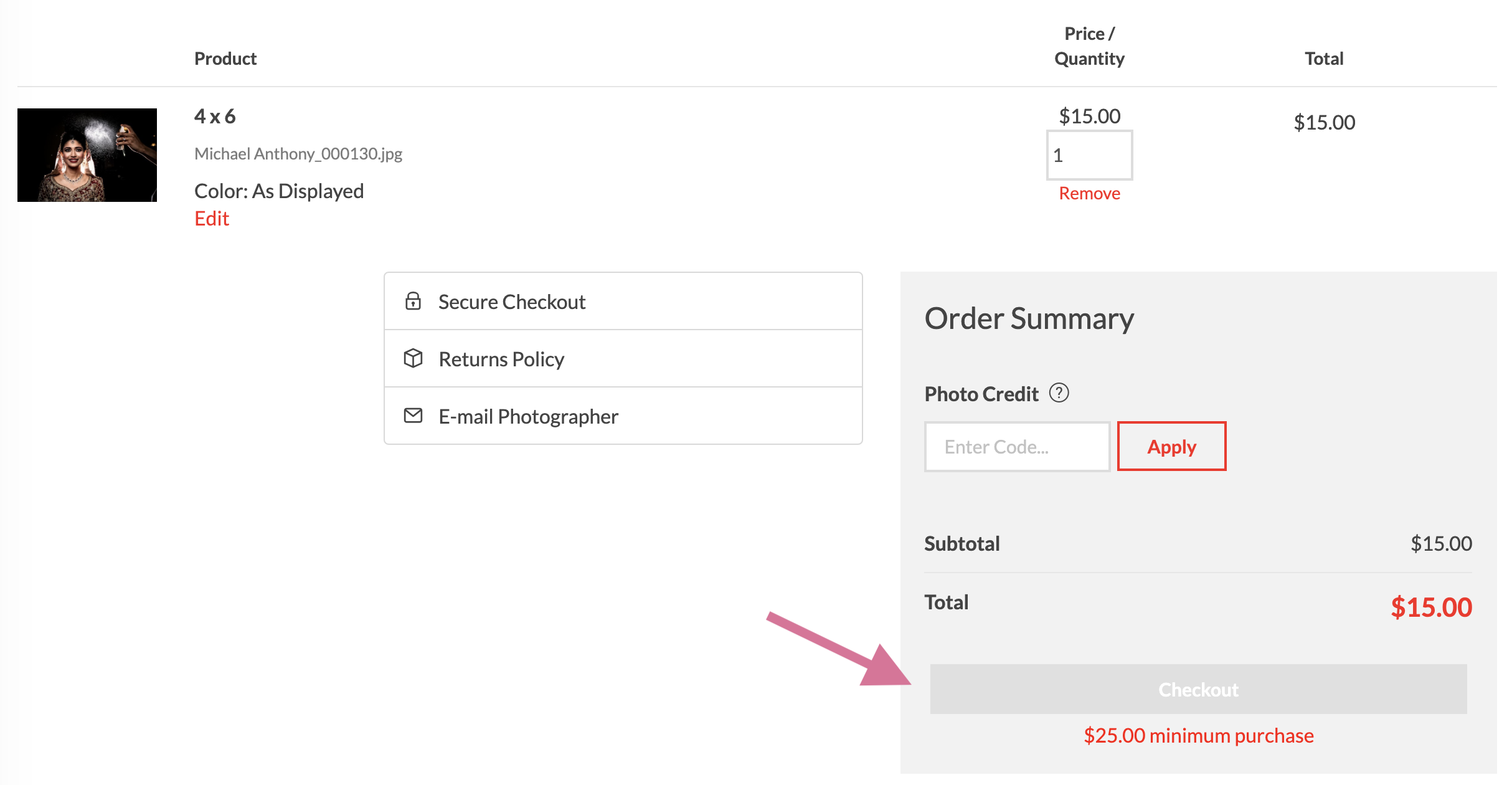The height and width of the screenshot is (785, 1512).
Task: Open the Secure Checkout info row
Action: [623, 302]
